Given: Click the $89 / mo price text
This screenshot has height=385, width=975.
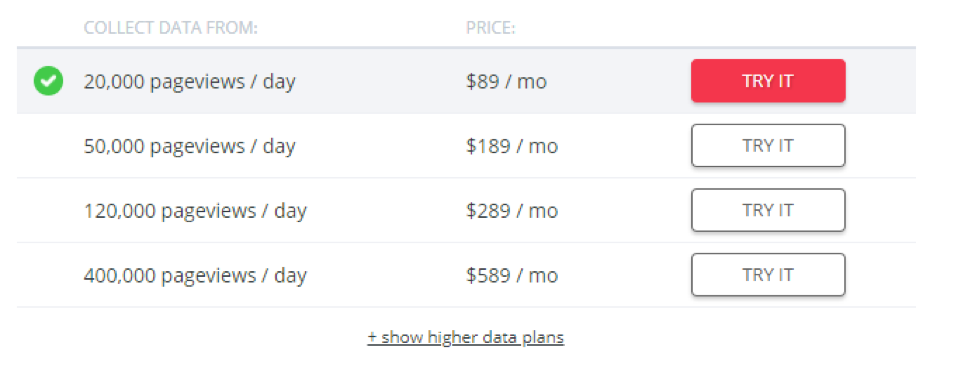Looking at the screenshot, I should [506, 81].
